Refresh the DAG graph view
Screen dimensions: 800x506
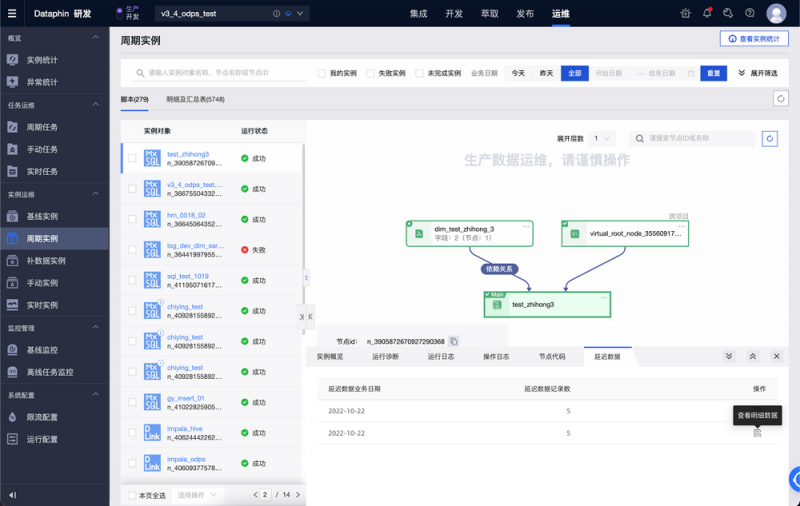[769, 139]
